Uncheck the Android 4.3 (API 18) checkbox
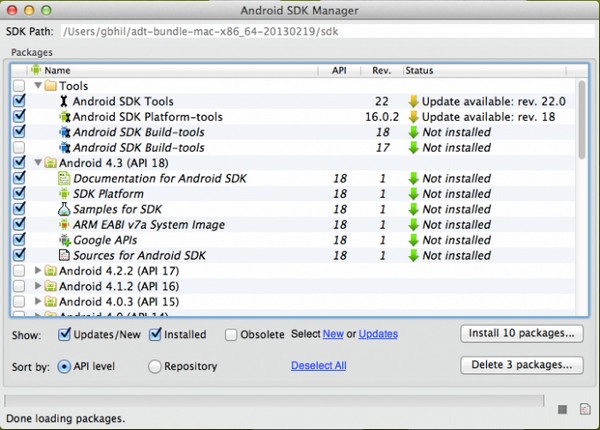600x430 pixels. 19,162
